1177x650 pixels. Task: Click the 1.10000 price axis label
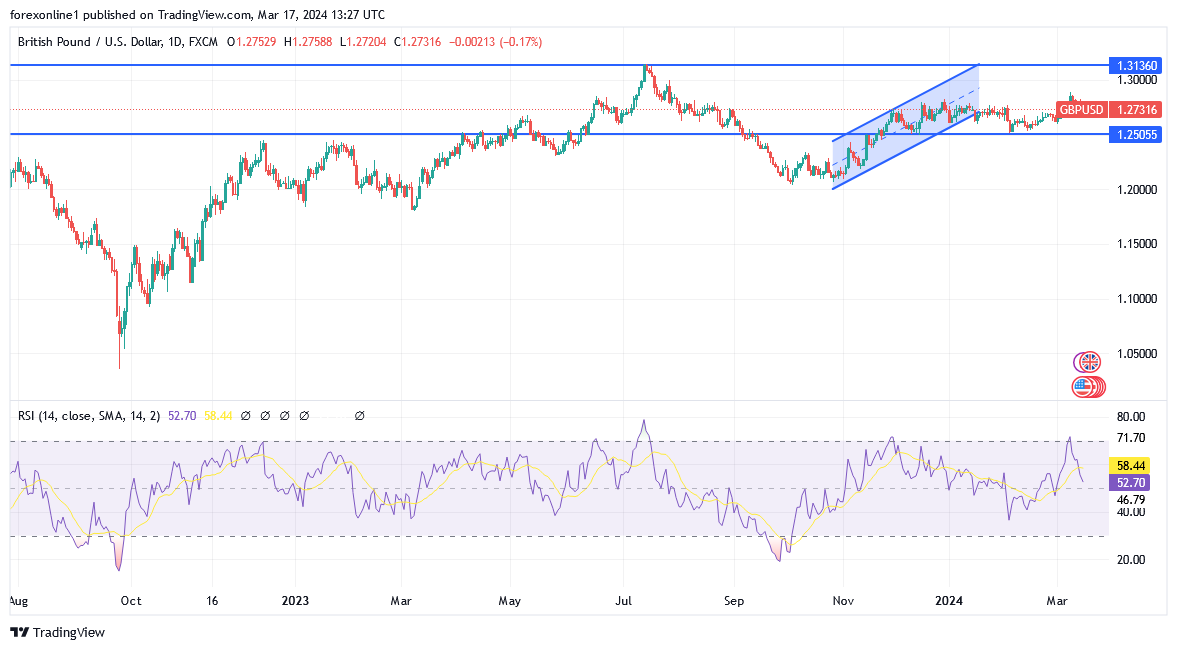pyautogui.click(x=1137, y=299)
